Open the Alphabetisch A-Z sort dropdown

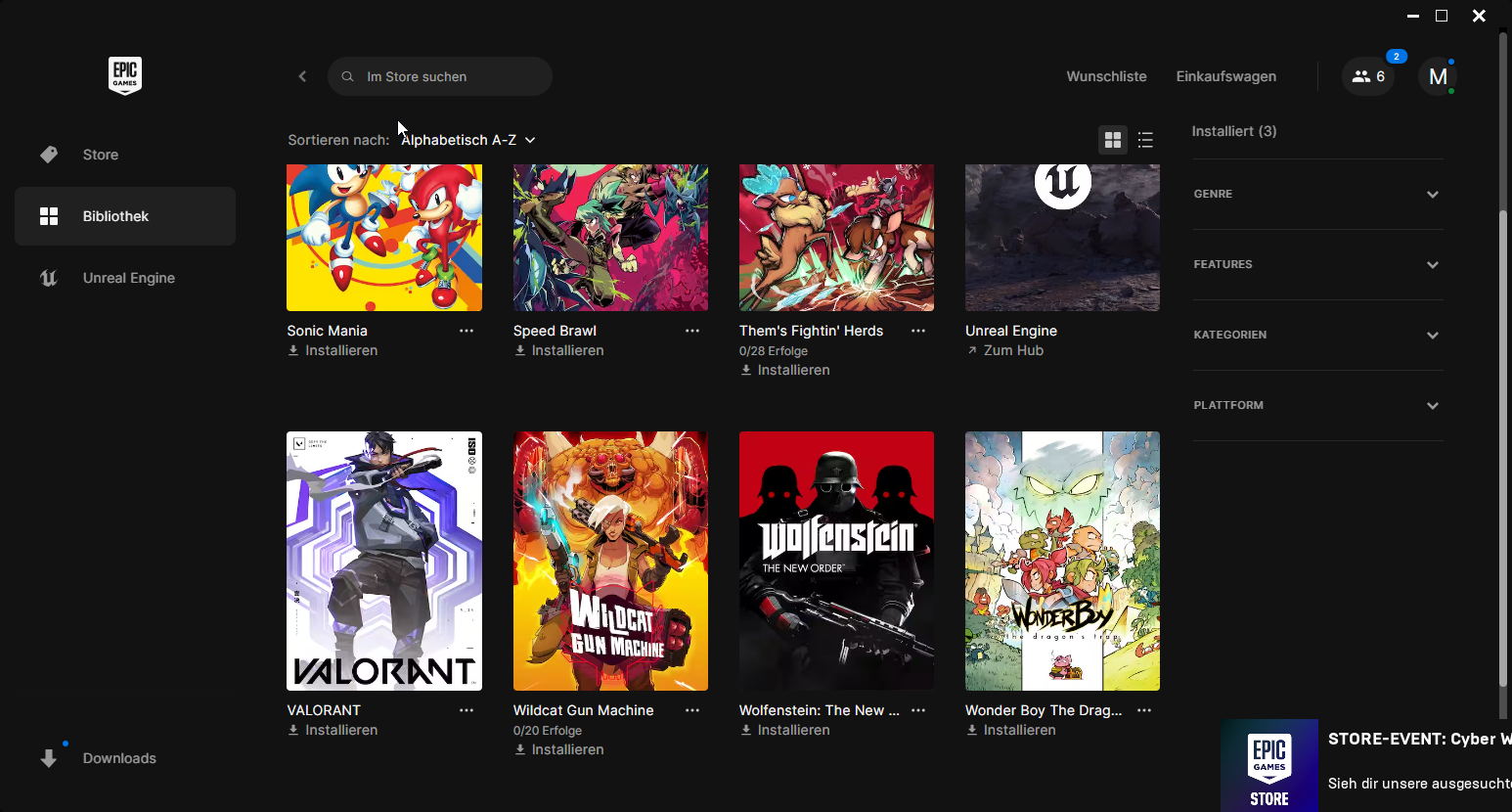coord(467,140)
